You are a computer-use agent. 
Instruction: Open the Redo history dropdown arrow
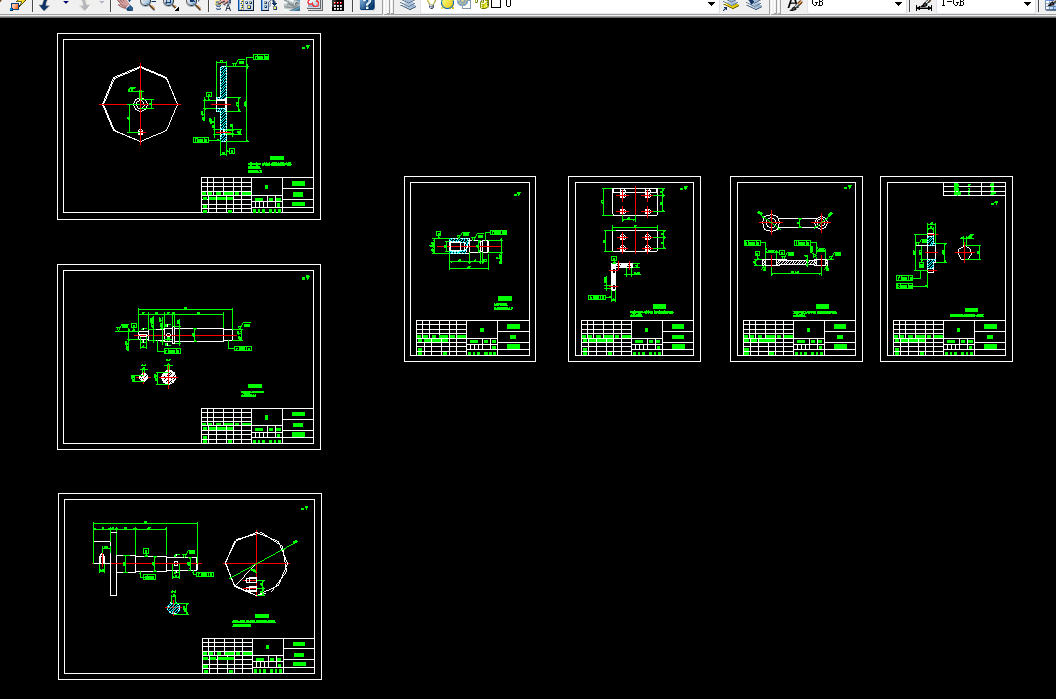point(102,4)
